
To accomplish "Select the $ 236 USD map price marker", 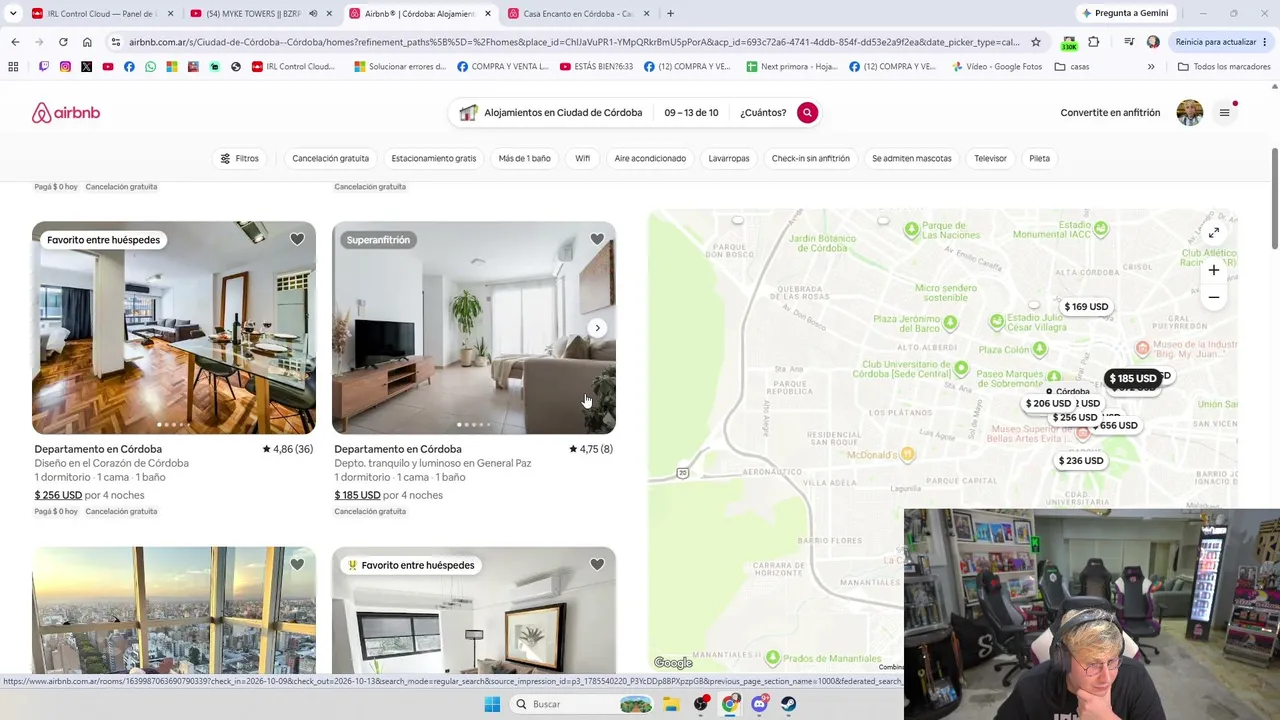I will click(1081, 461).
